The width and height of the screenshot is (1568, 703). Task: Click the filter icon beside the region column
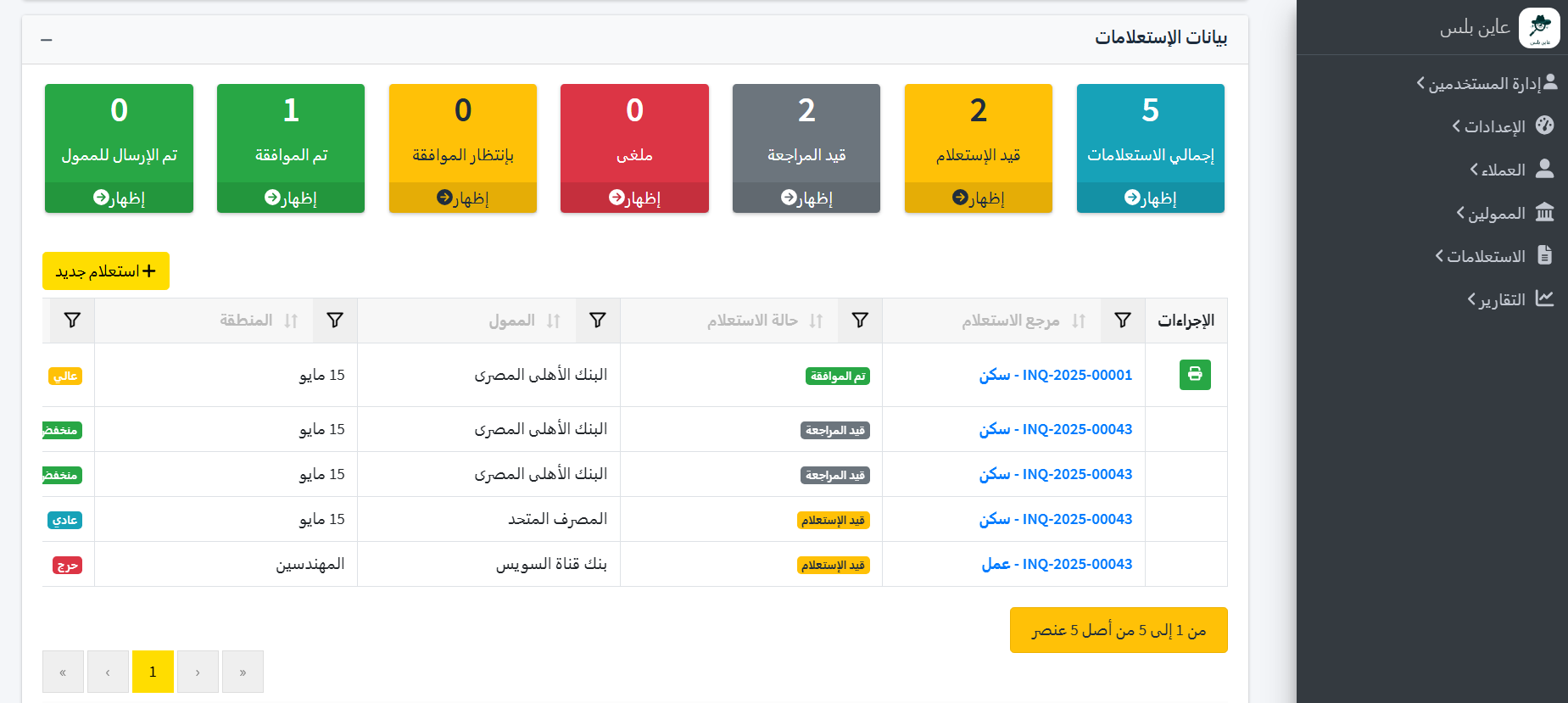(335, 321)
